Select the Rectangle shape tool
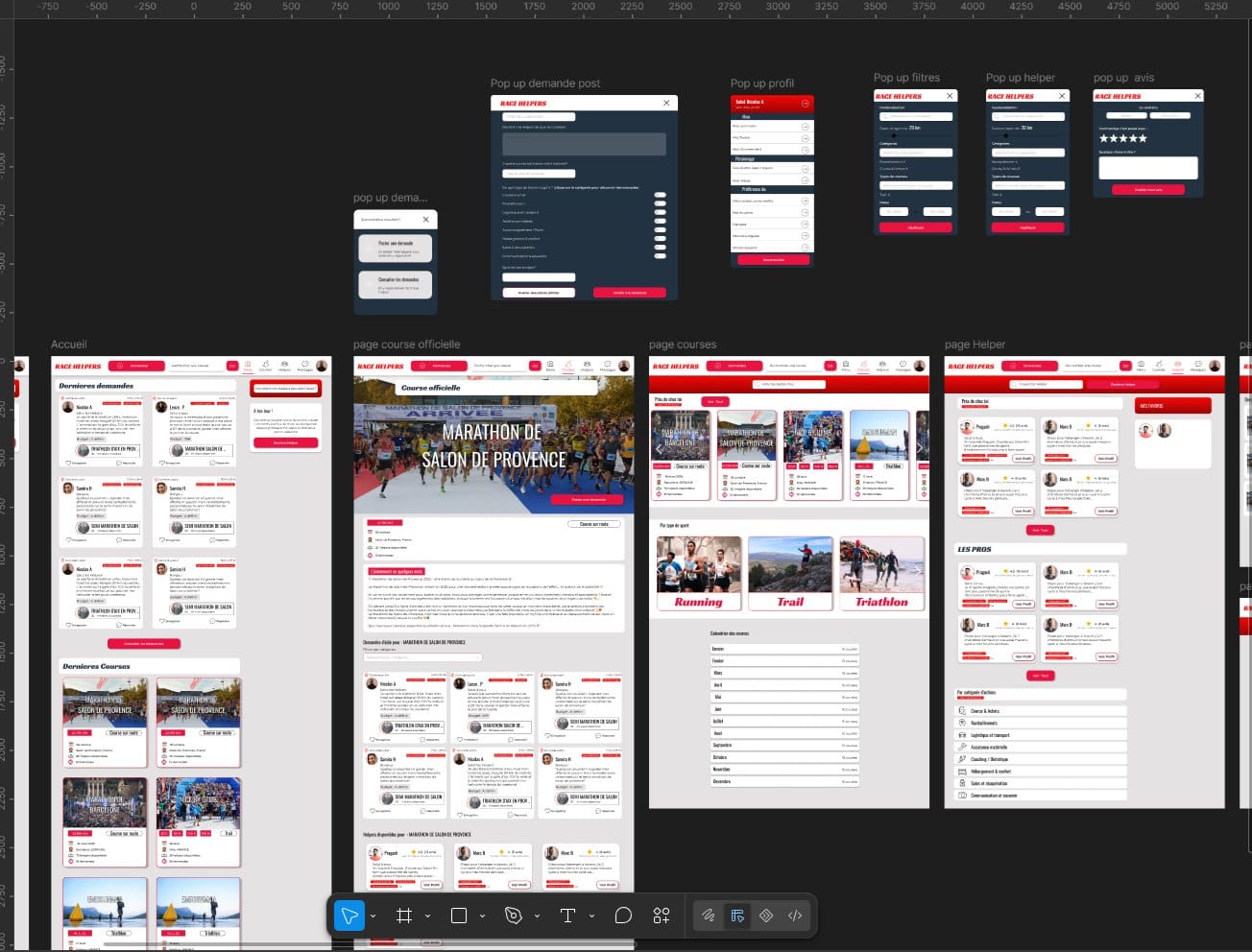This screenshot has height=952, width=1252. coord(459,916)
